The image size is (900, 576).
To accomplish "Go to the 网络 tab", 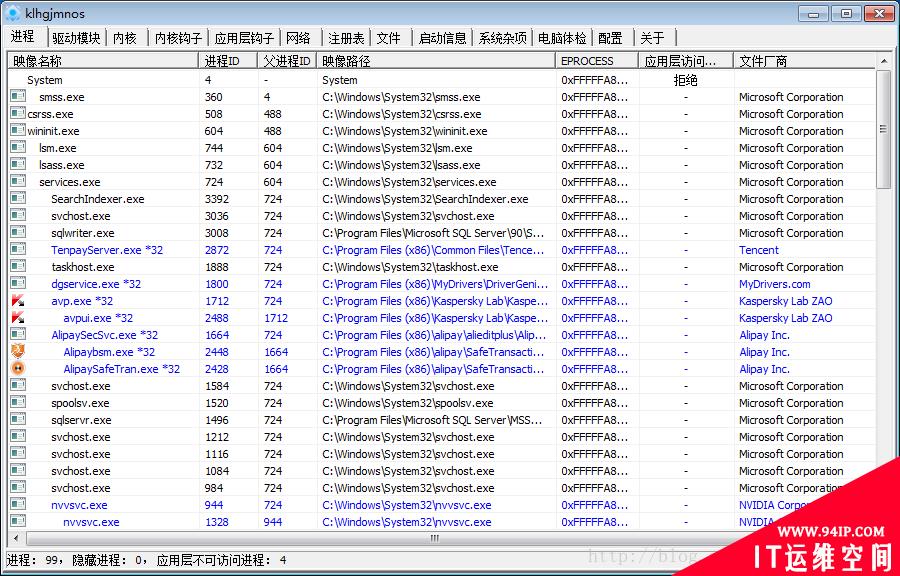I will tap(298, 38).
